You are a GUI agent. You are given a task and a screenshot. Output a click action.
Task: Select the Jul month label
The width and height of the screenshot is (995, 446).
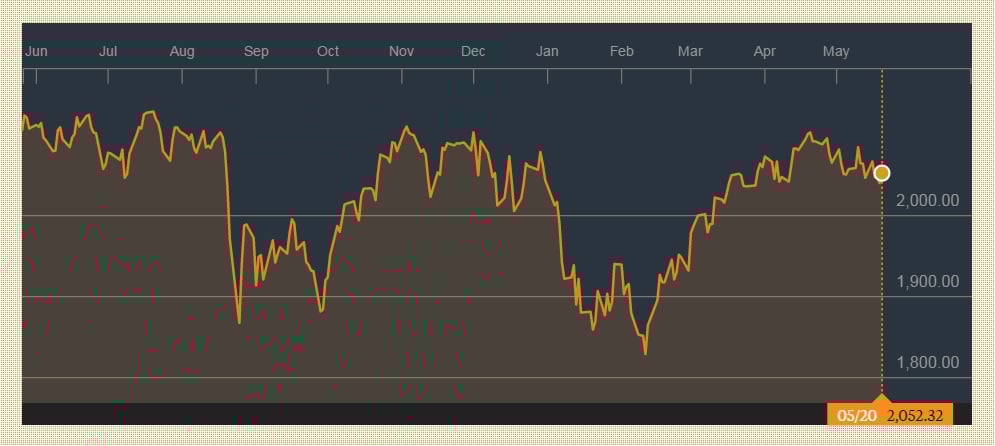pyautogui.click(x=109, y=51)
